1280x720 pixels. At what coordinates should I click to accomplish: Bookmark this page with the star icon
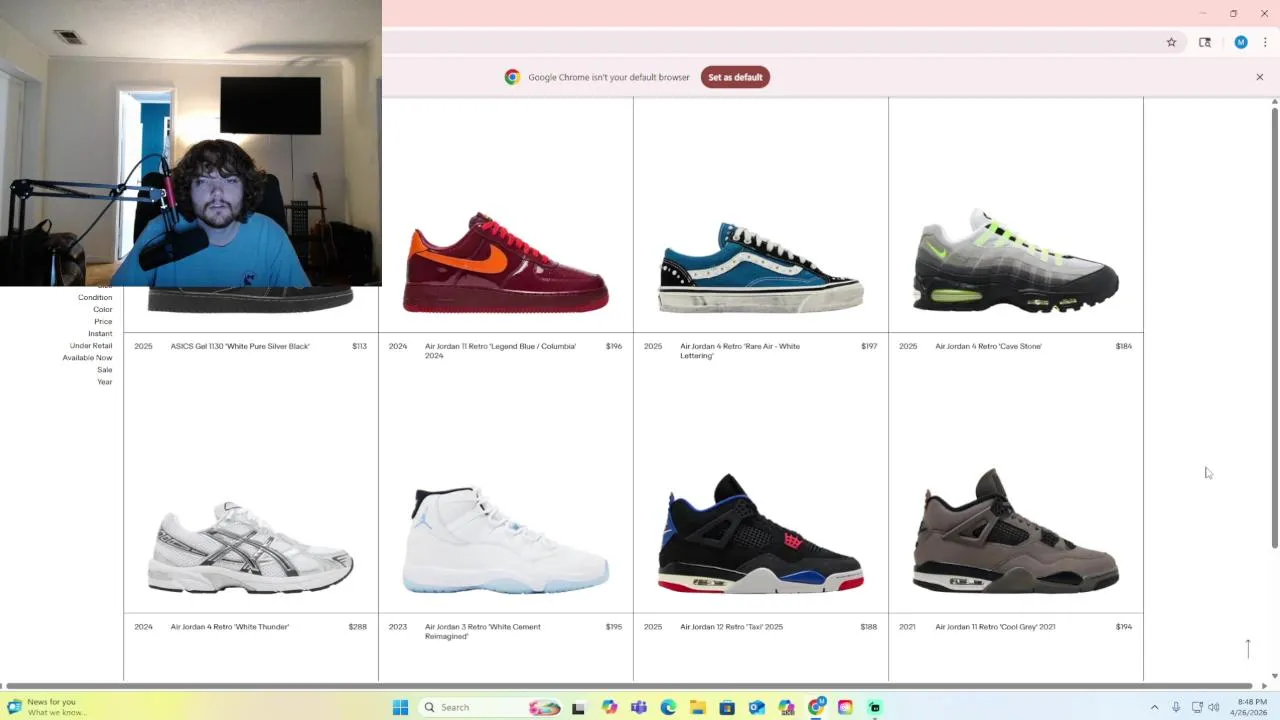tap(1171, 42)
